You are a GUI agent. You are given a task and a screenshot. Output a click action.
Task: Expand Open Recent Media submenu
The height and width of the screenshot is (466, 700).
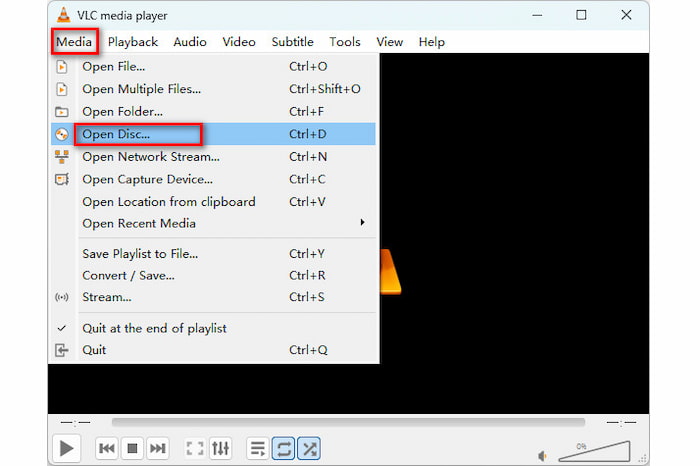[213, 223]
